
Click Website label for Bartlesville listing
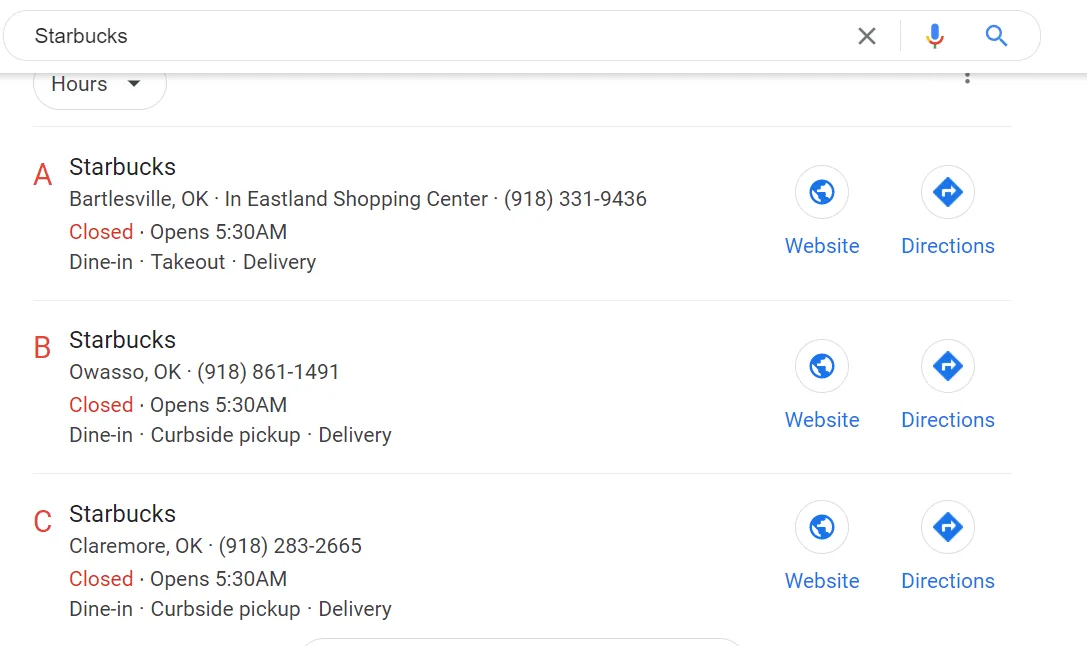click(x=822, y=246)
